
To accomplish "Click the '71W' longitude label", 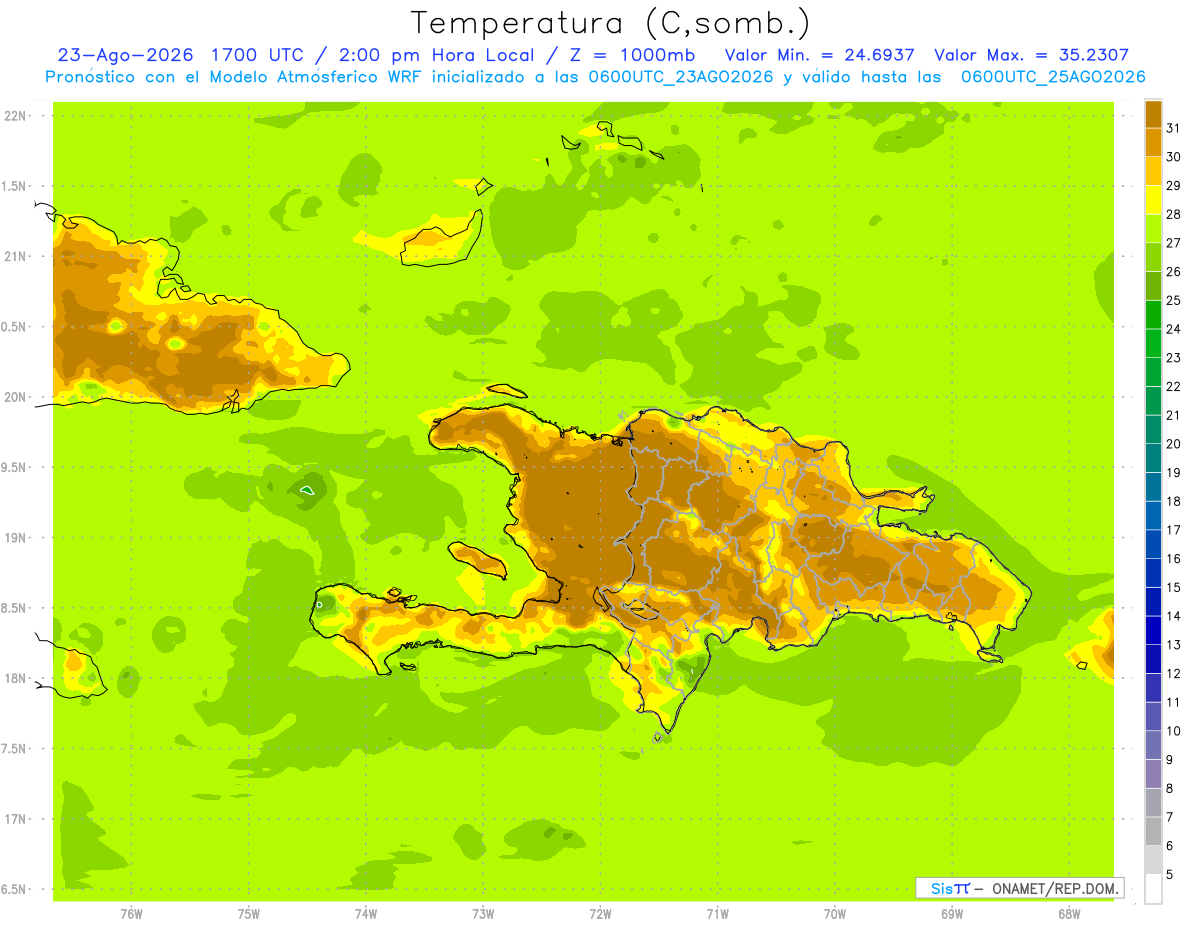I will pyautogui.click(x=717, y=913).
